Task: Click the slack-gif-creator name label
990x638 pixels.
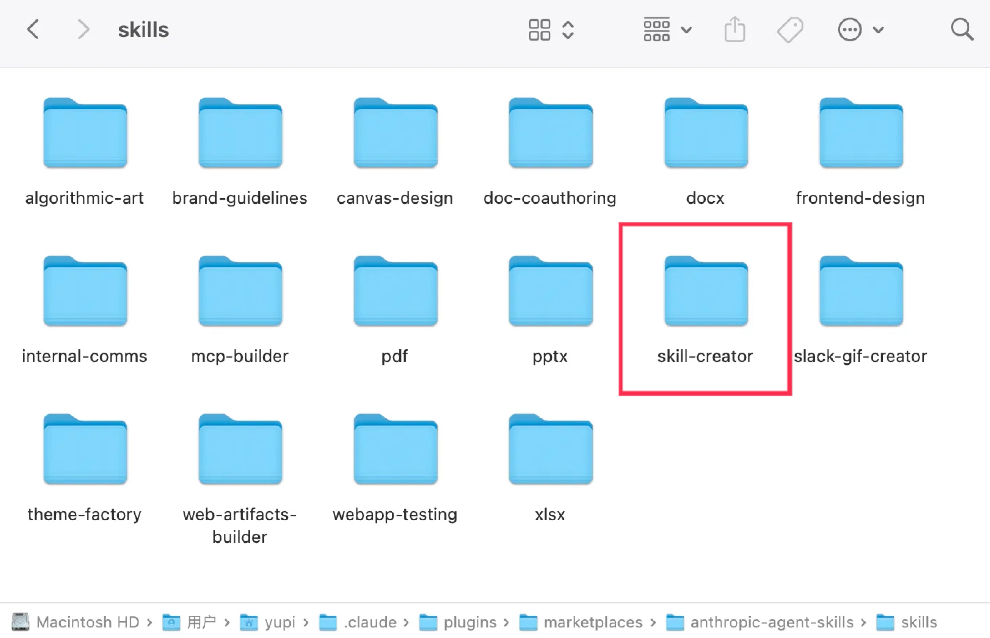Action: coord(861,356)
